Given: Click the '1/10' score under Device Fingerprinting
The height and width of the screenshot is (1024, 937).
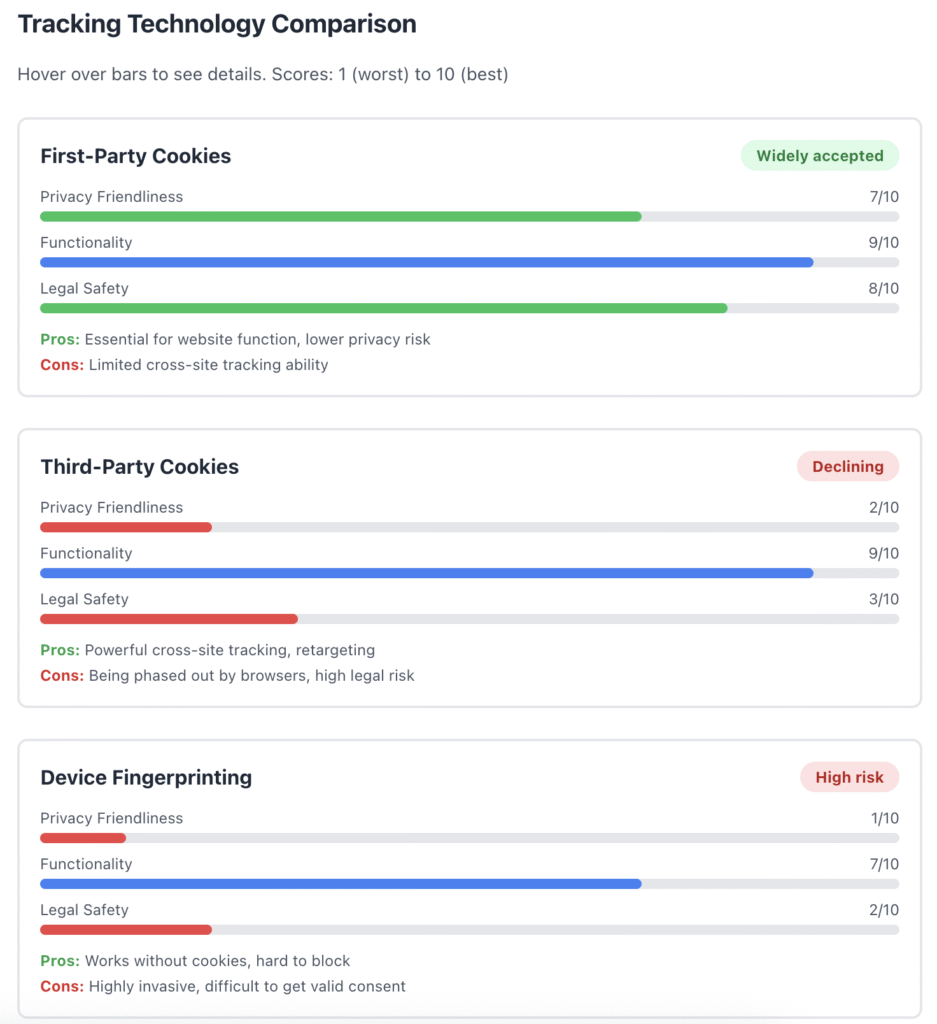Looking at the screenshot, I should click(x=883, y=817).
